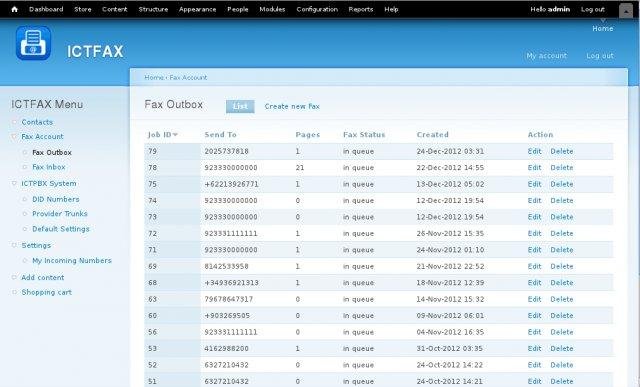The image size is (640, 387).
Task: Collapse the Fax Account menu tree
Action: tap(14, 136)
